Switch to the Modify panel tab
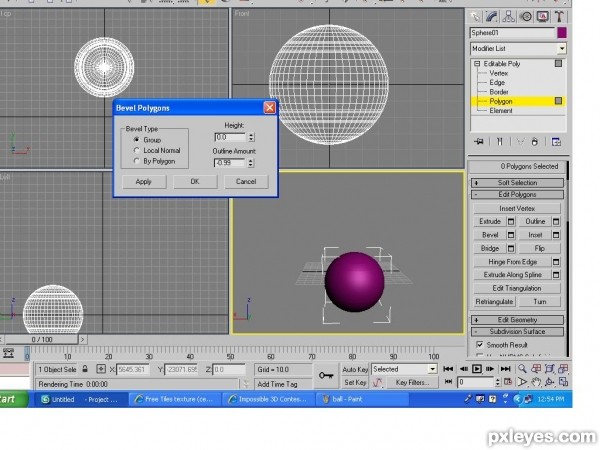This screenshot has height=450, width=600. [x=492, y=16]
